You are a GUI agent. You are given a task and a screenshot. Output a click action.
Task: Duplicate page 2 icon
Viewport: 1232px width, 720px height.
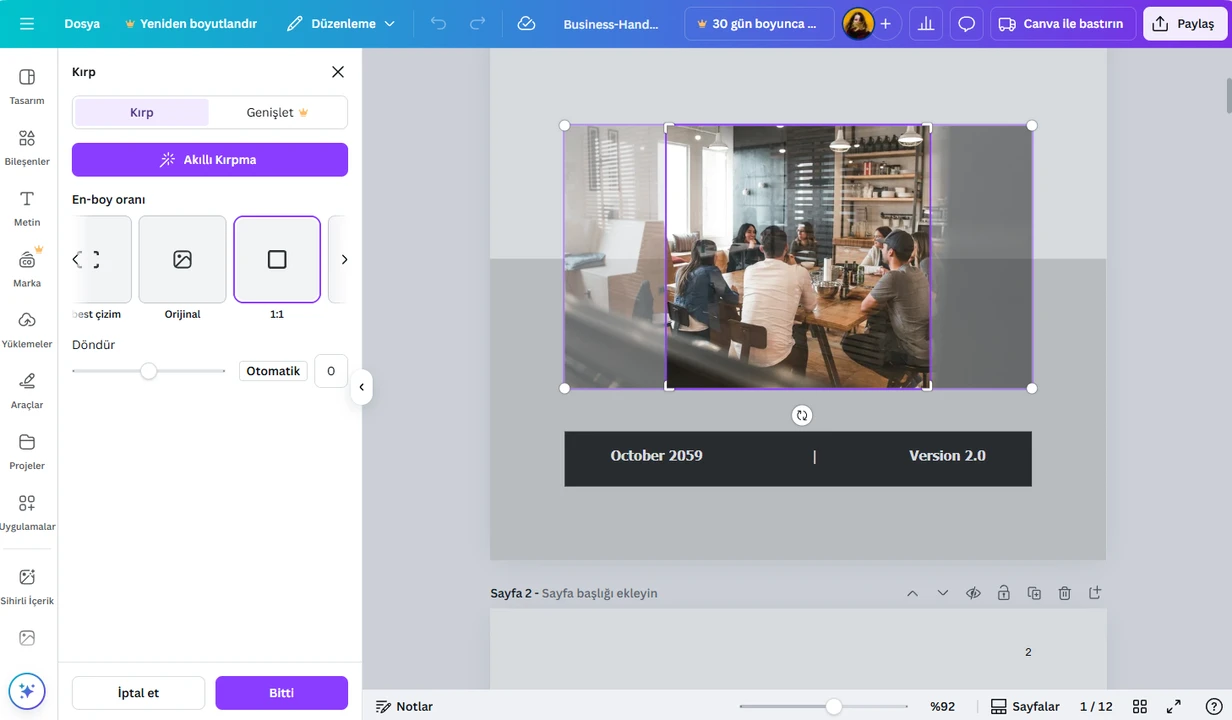tap(1034, 593)
